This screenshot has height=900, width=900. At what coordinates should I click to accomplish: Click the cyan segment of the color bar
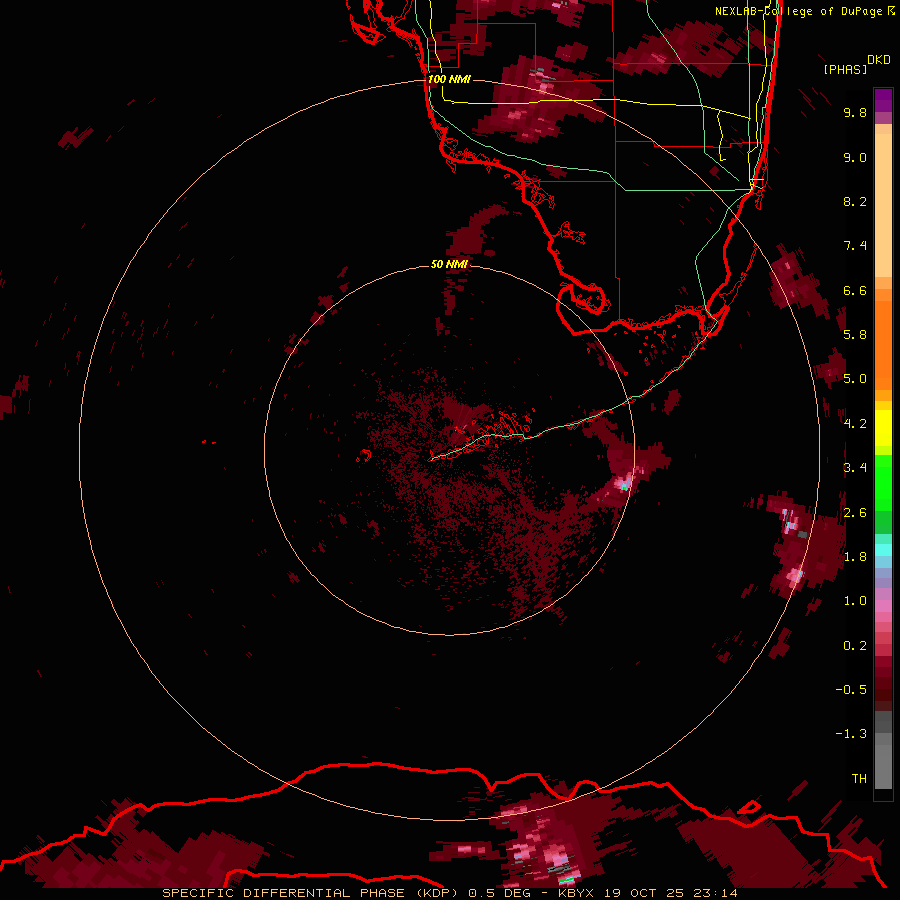883,550
